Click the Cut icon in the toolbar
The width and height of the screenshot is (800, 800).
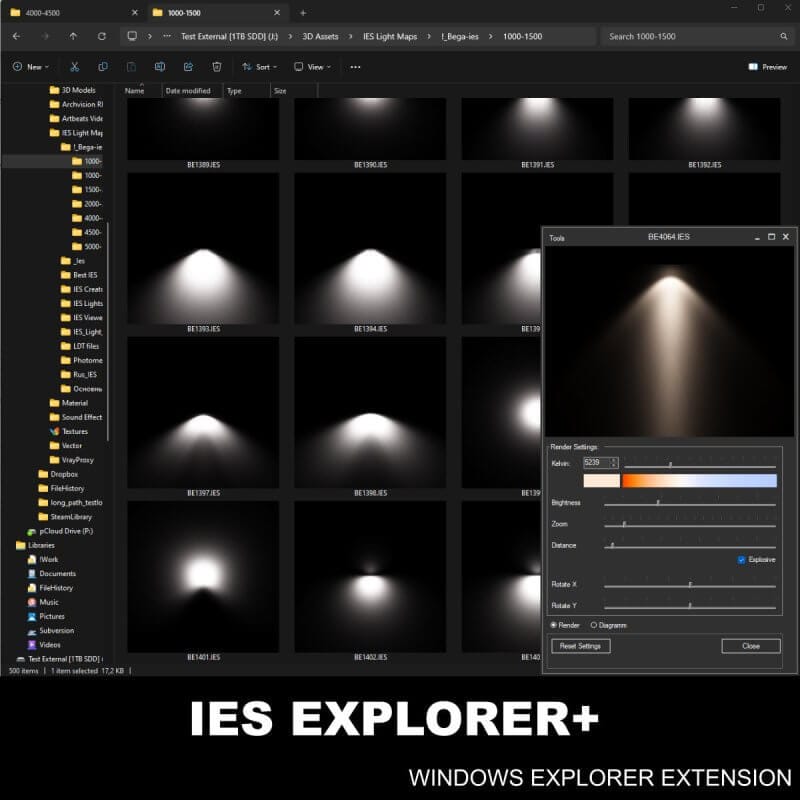pyautogui.click(x=74, y=67)
